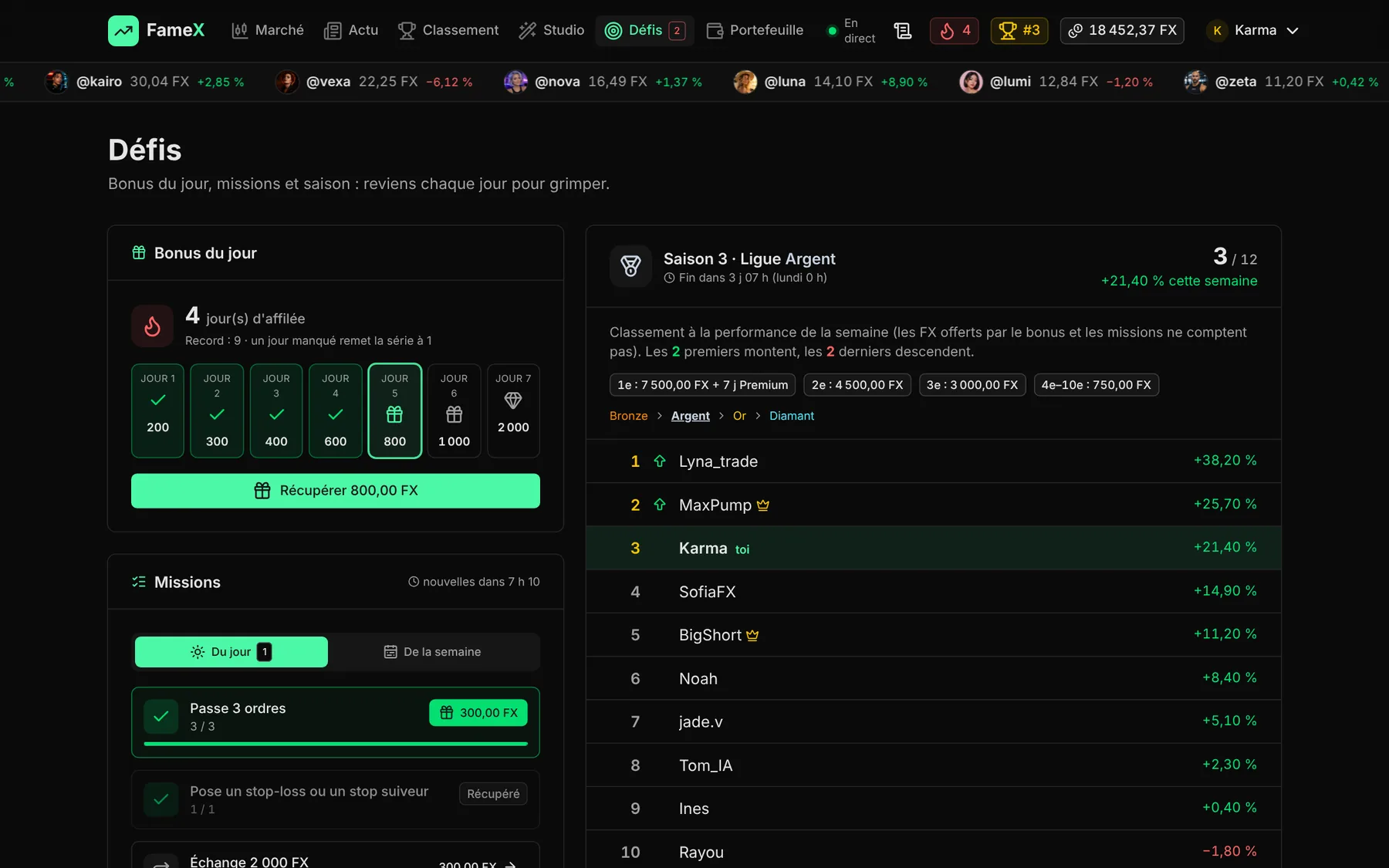Click the FameX logo icon

(123, 31)
